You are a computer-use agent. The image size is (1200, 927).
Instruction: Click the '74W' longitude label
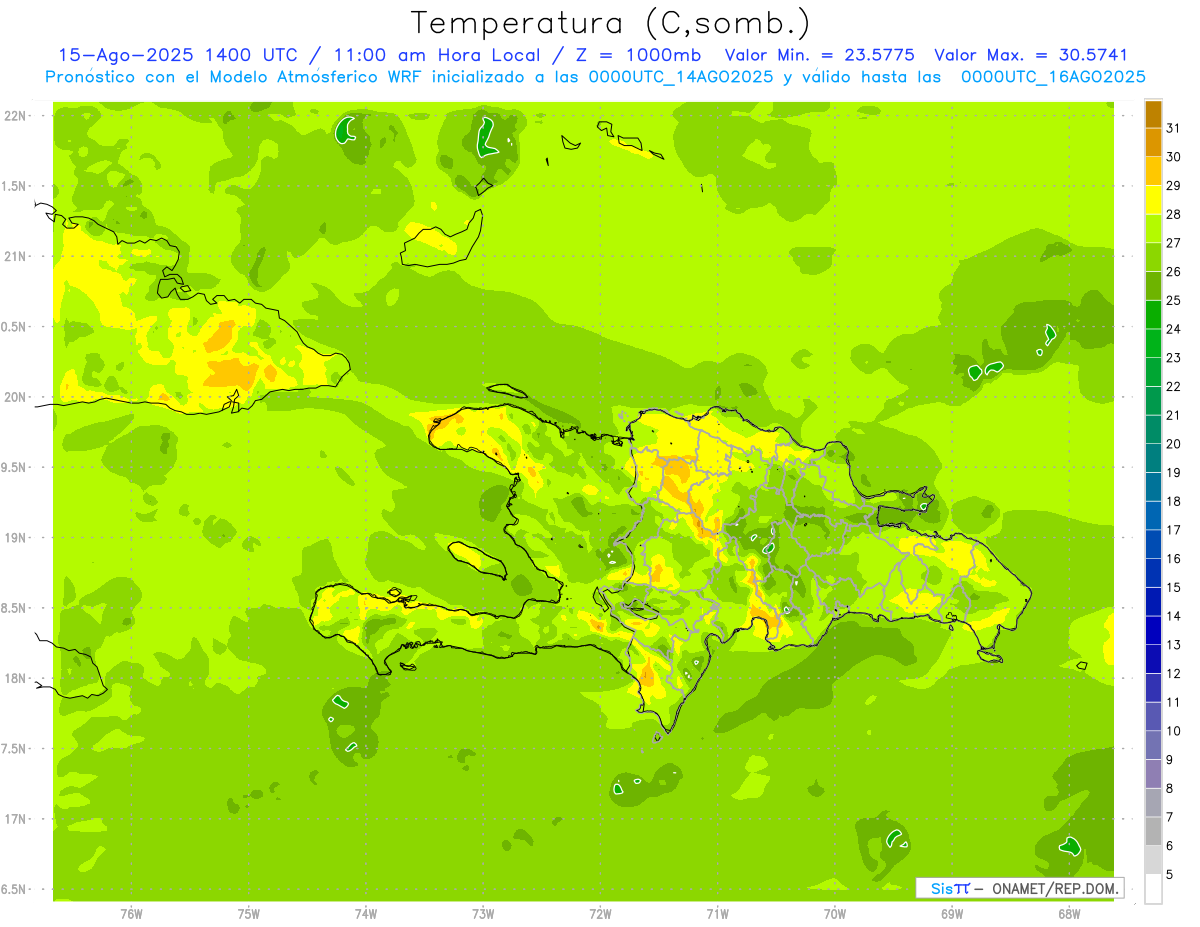pyautogui.click(x=365, y=914)
